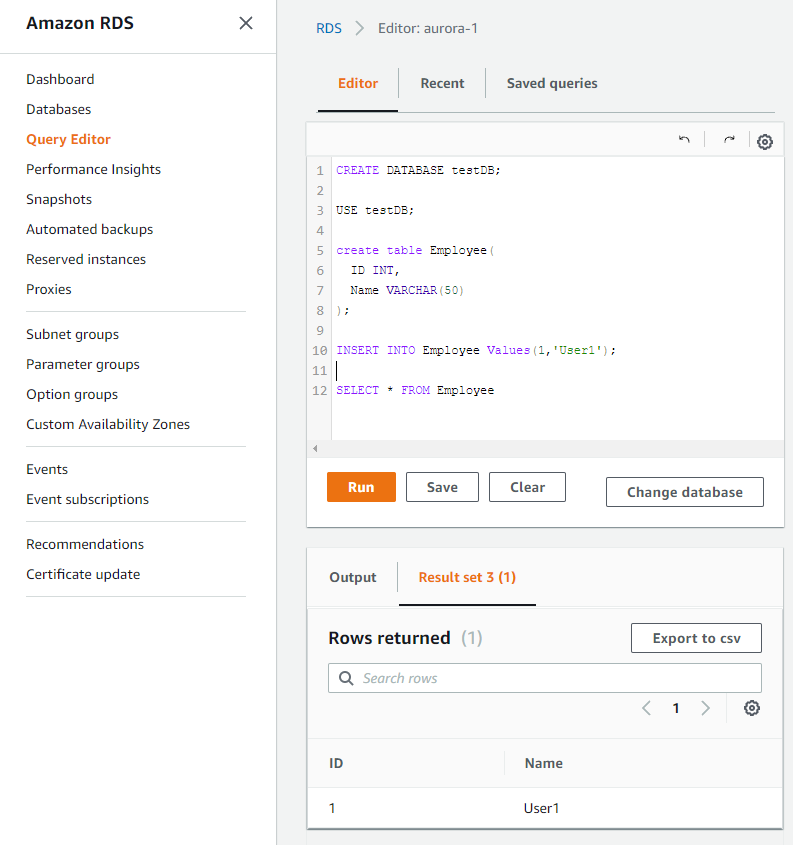Go to previous results page
This screenshot has width=793, height=845.
click(x=646, y=708)
